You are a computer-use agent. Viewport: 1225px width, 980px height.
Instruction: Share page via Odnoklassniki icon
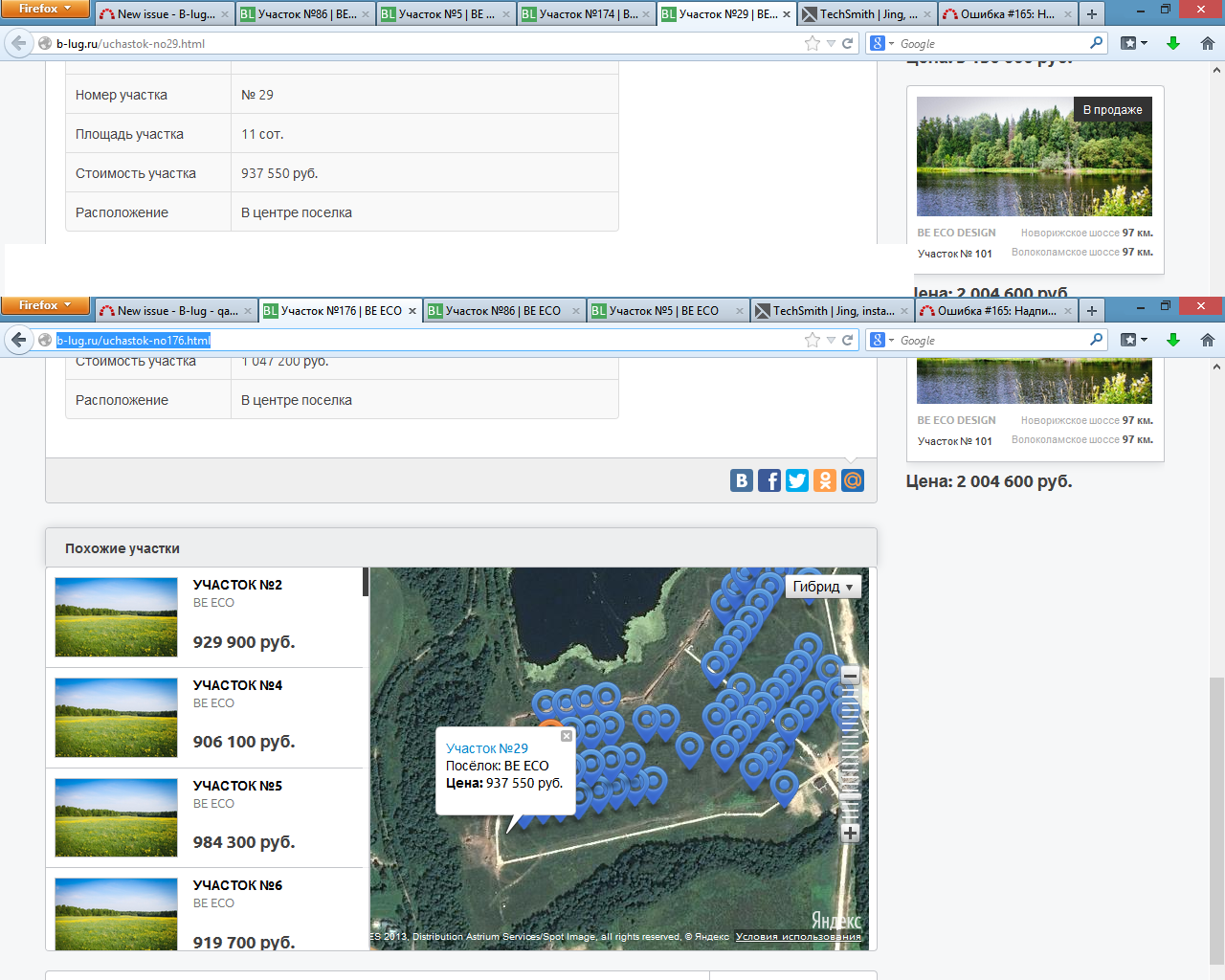click(825, 480)
